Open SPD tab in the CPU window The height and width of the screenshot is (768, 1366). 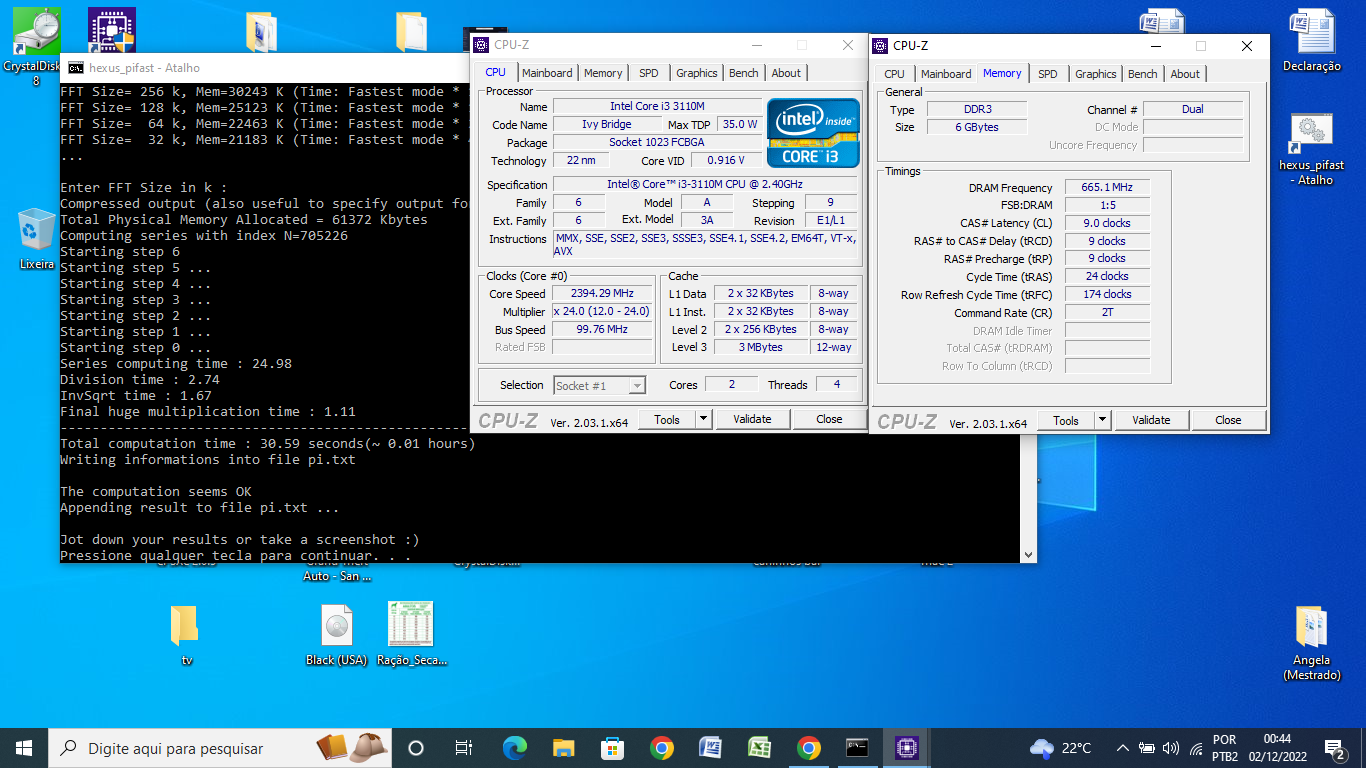[x=649, y=73]
